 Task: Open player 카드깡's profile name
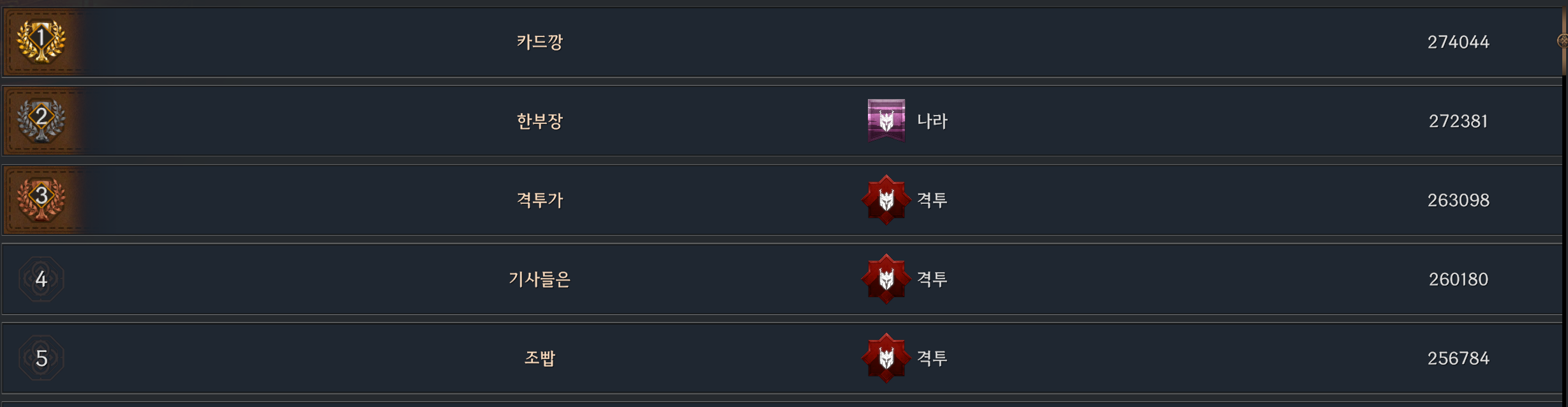click(539, 42)
